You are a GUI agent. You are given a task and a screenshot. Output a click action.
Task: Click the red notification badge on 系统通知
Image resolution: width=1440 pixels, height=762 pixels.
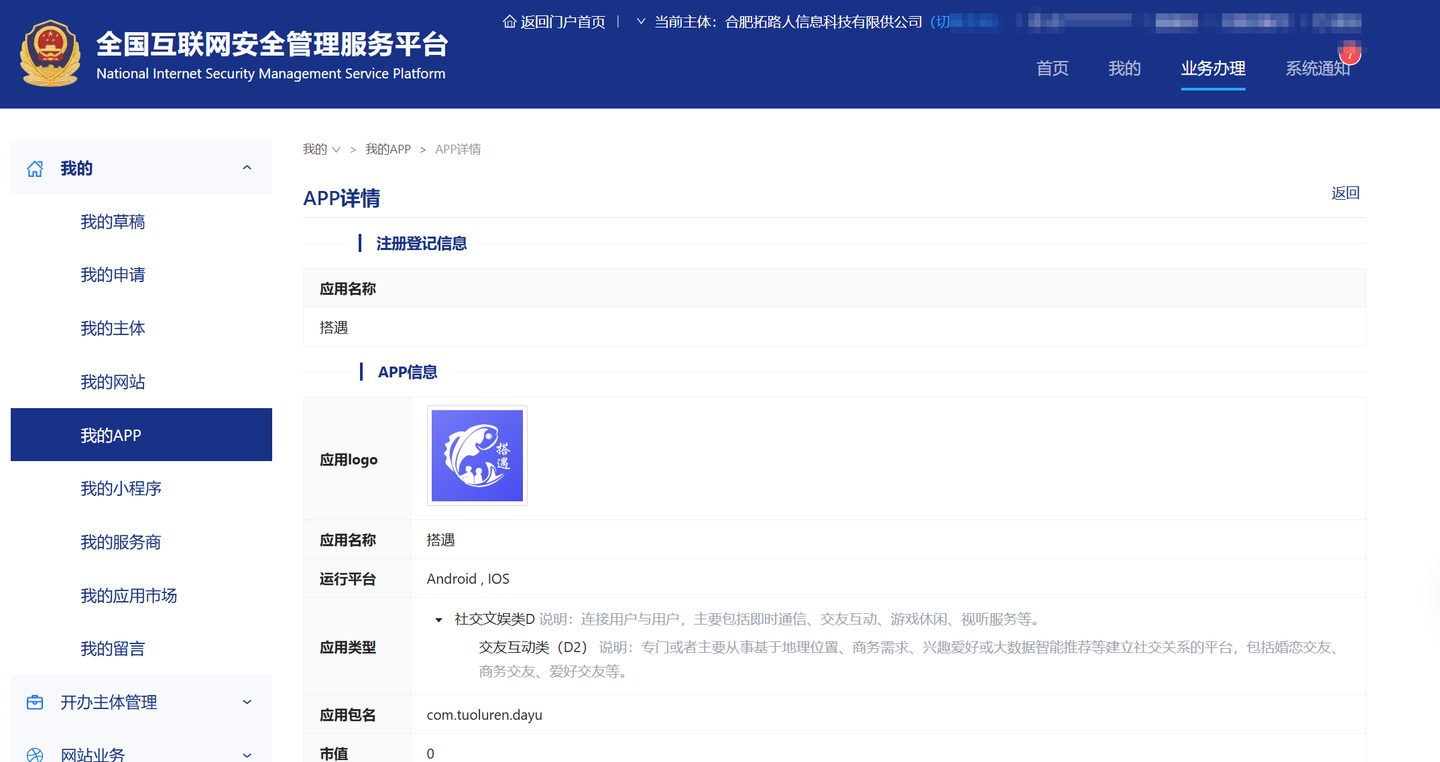tap(1350, 54)
